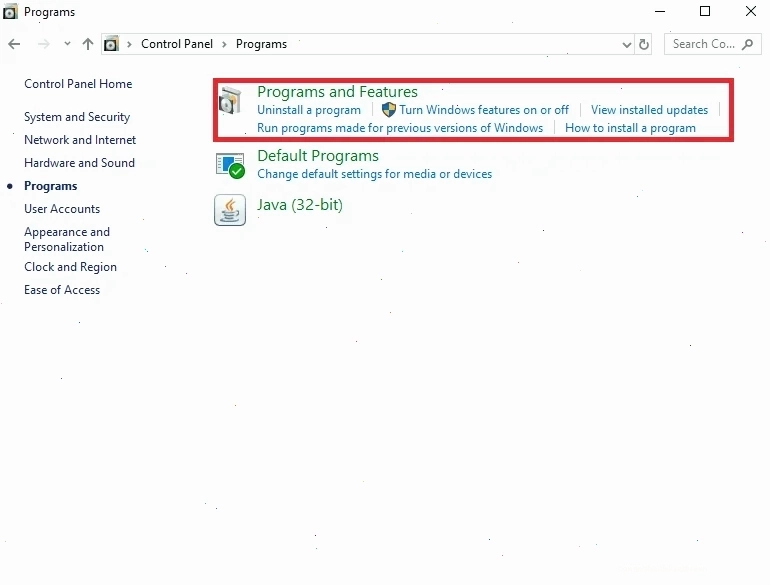This screenshot has height=585, width=770.
Task: Click the Programs window title icon
Action: coord(10,11)
